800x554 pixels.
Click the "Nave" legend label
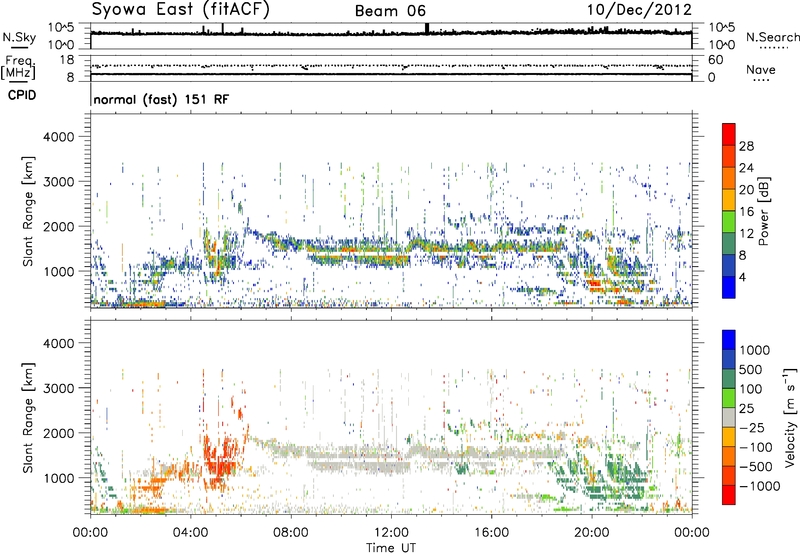[761, 69]
